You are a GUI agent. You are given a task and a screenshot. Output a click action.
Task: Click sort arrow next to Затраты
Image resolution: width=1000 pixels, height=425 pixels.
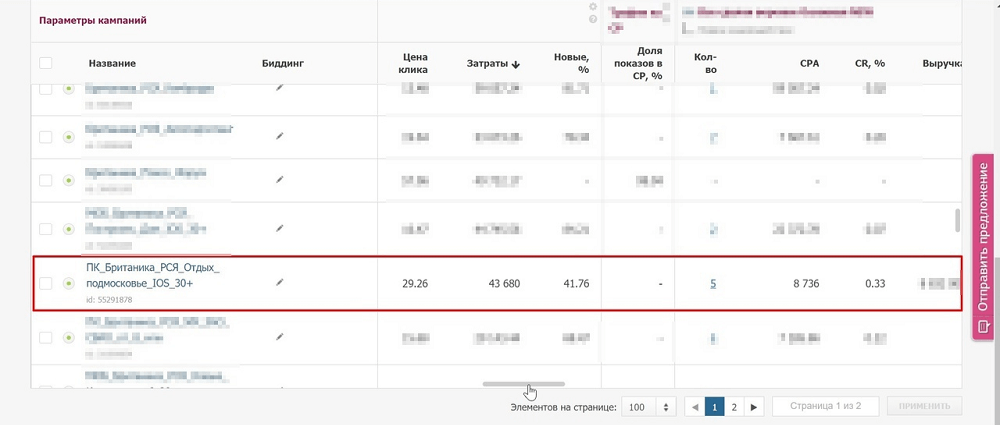tap(516, 65)
